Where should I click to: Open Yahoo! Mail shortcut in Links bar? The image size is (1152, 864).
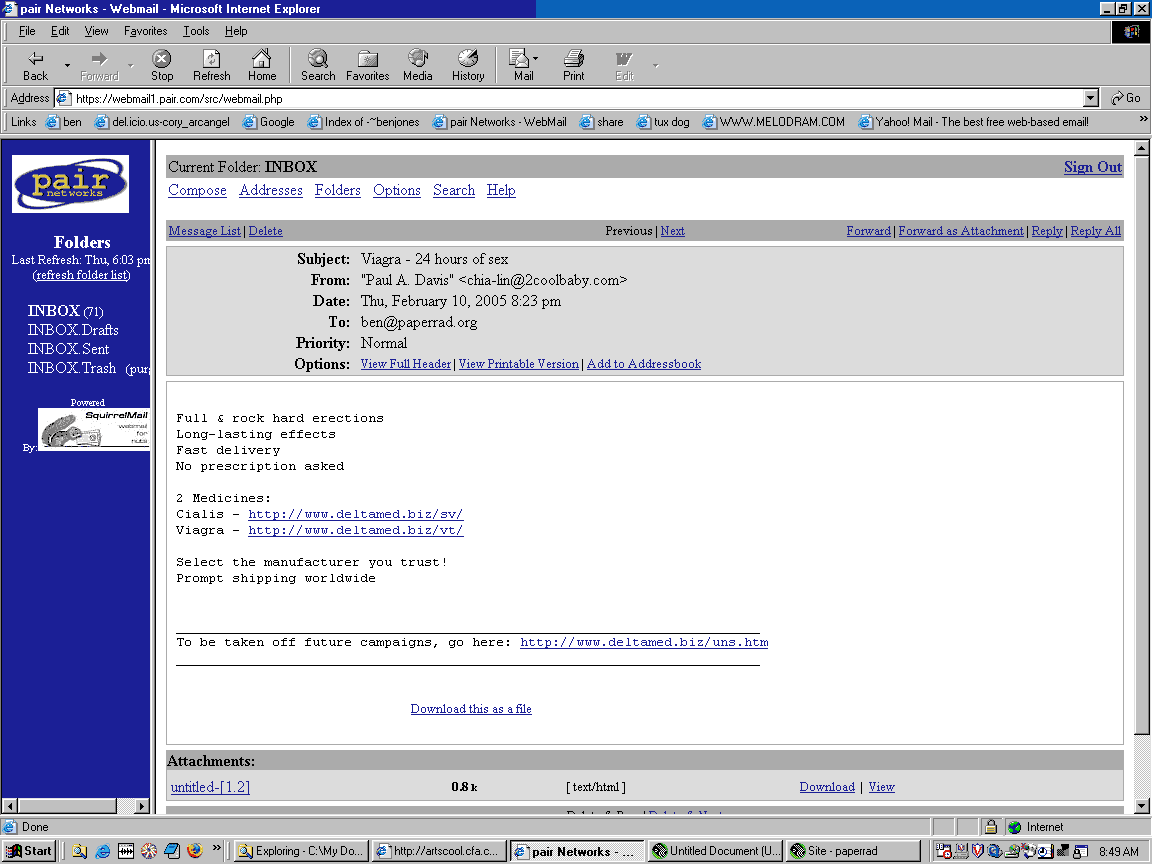point(973,122)
